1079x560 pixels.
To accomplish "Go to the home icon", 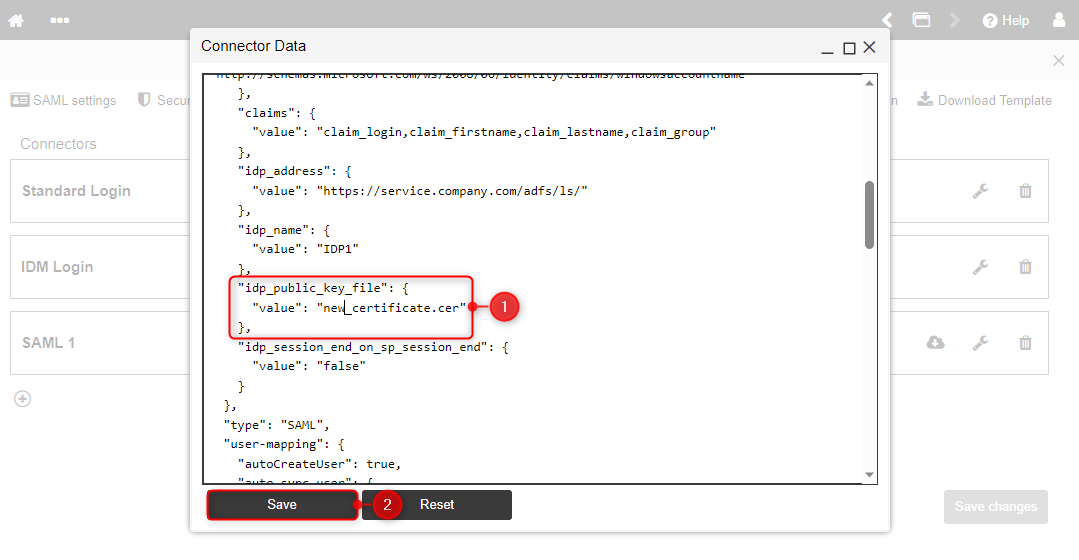I will click(x=16, y=21).
